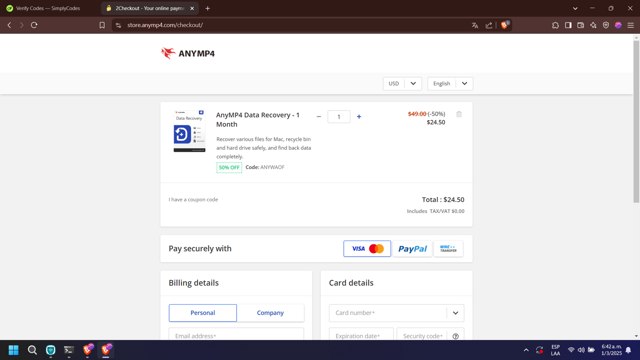Increase quantity with plus button
Viewport: 640px width, 360px height.
coord(359,117)
